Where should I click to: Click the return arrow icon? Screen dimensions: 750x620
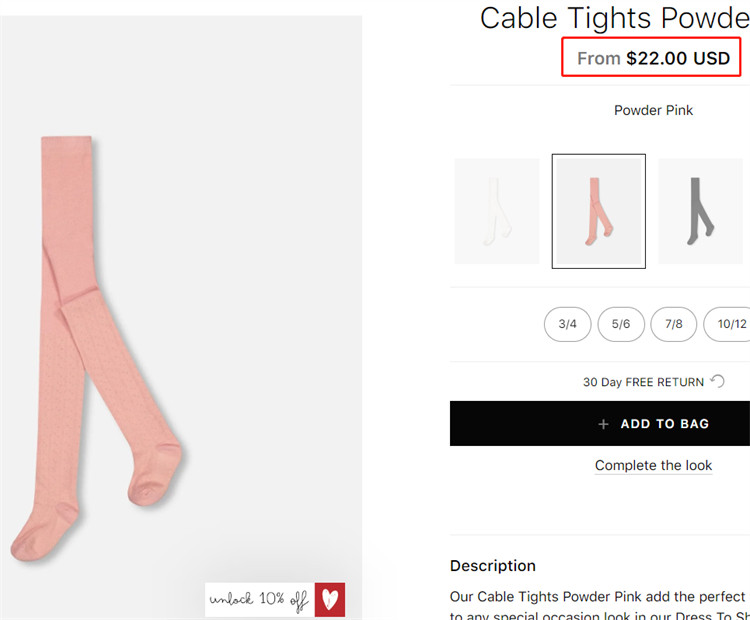[716, 381]
